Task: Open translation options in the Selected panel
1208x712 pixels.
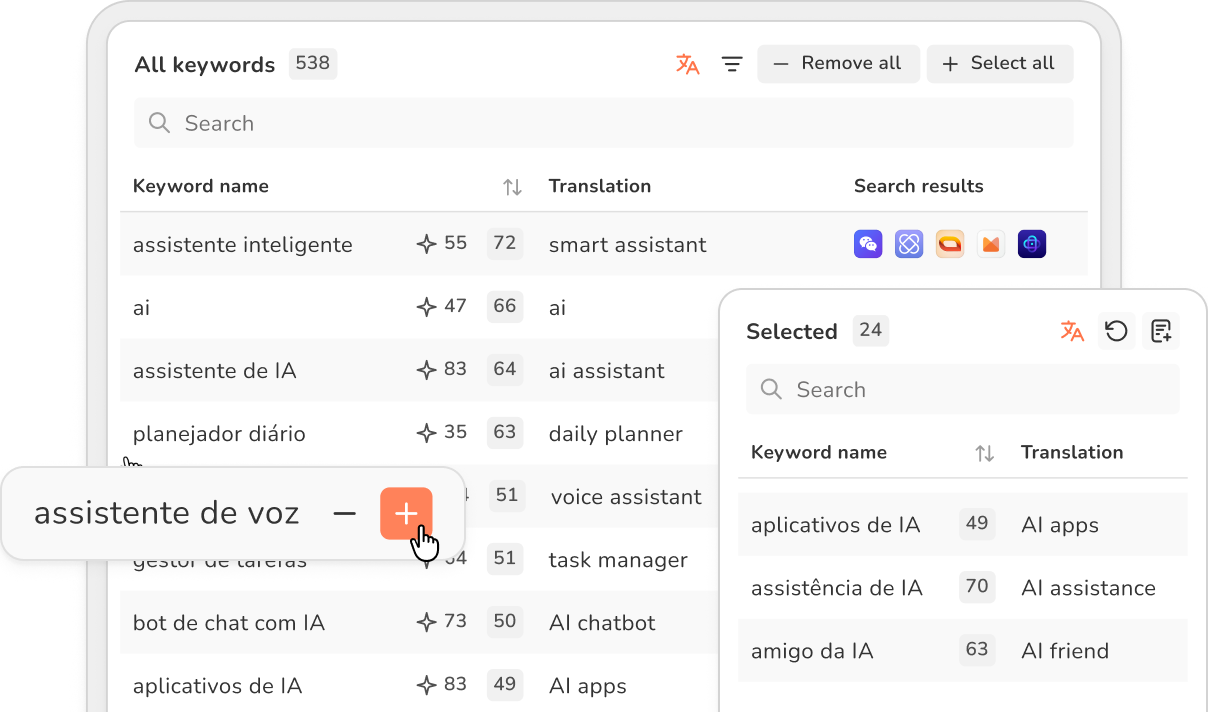Action: (x=1072, y=330)
